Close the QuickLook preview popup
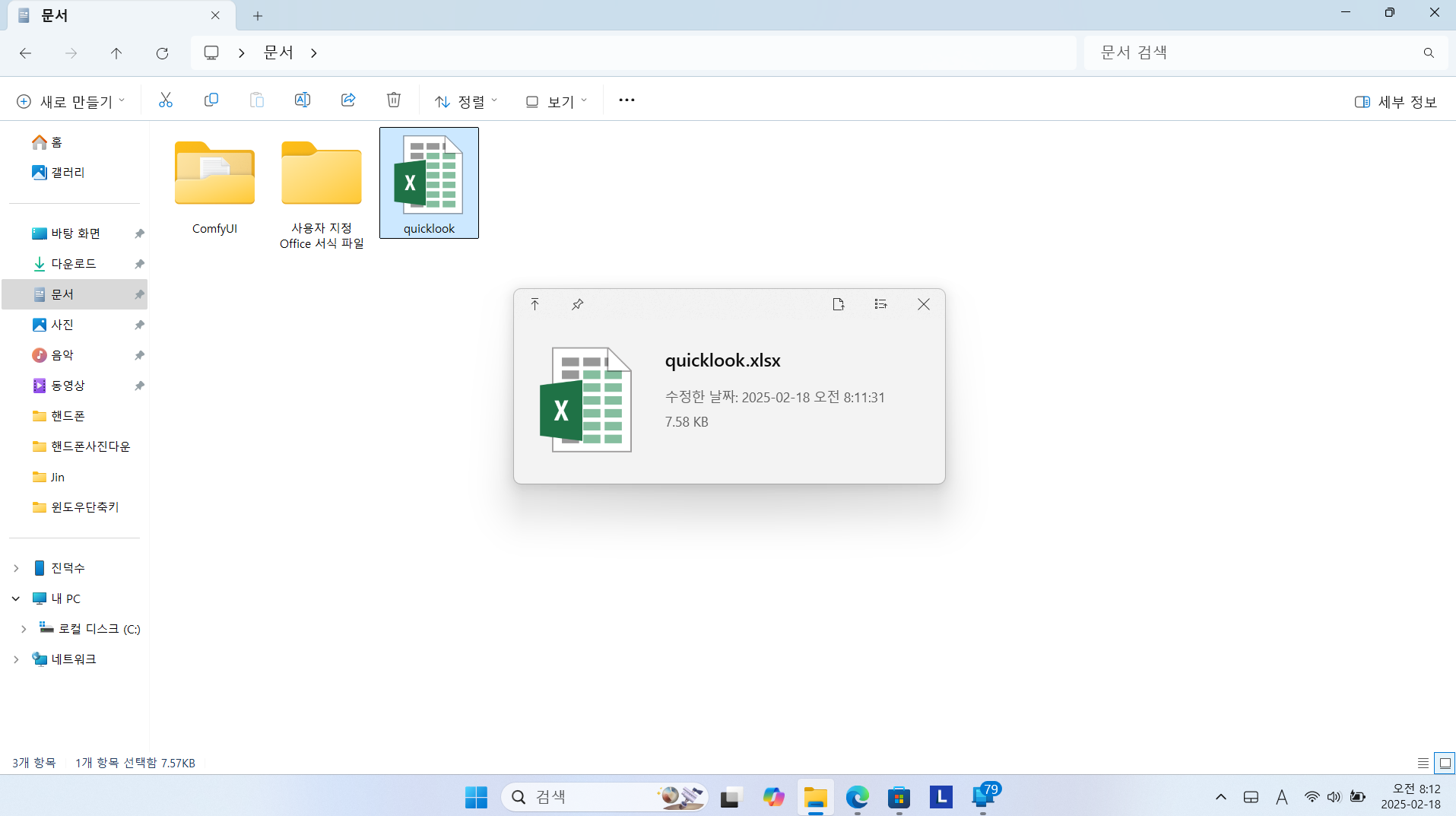Image resolution: width=1456 pixels, height=816 pixels. (924, 304)
